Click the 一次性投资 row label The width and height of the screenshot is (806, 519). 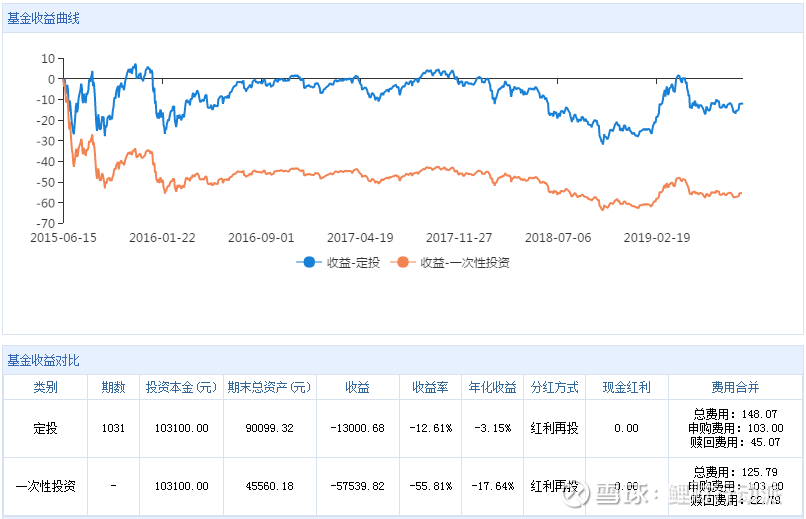click(45, 486)
